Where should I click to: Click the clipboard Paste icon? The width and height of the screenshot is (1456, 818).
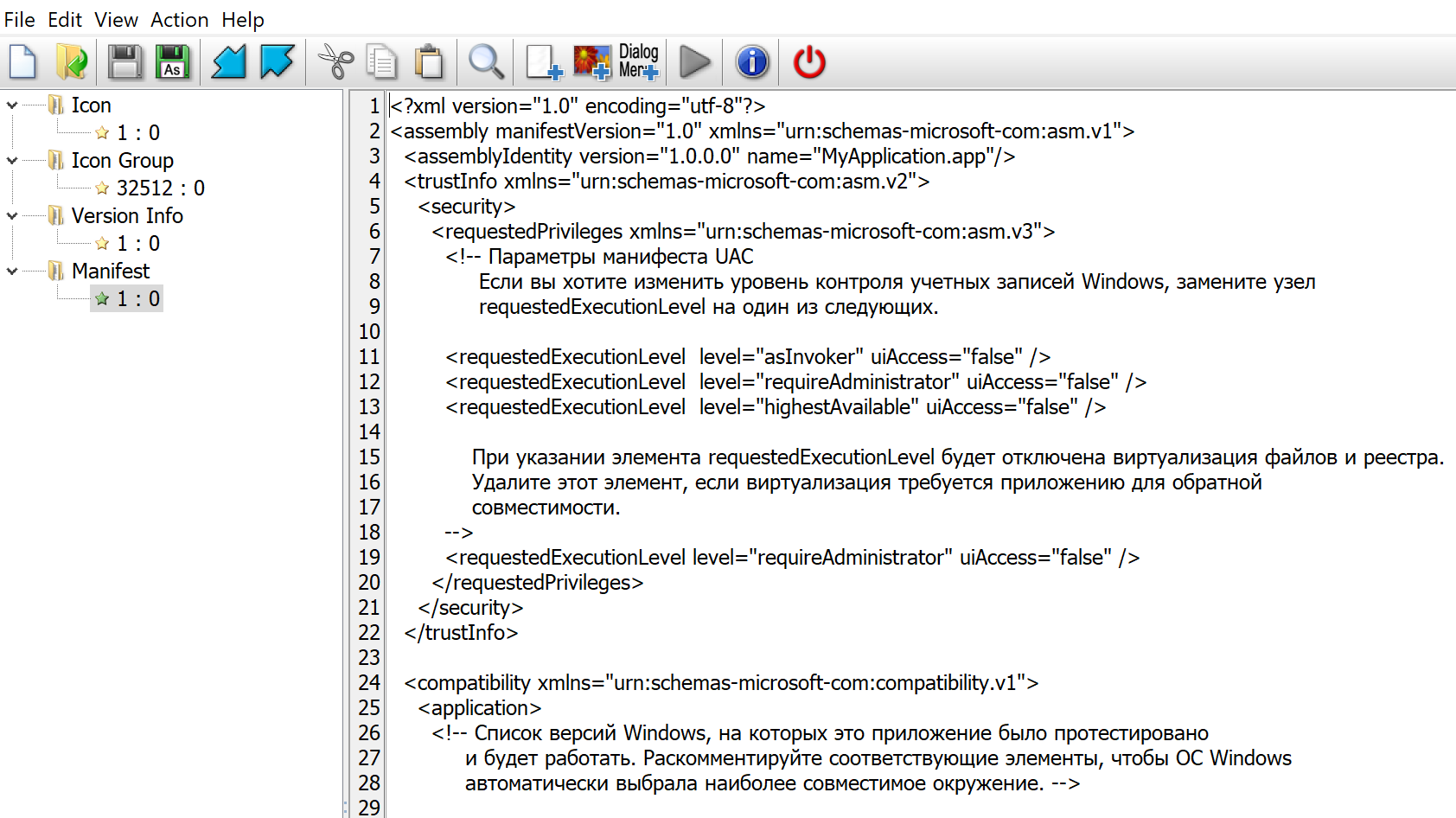click(429, 62)
